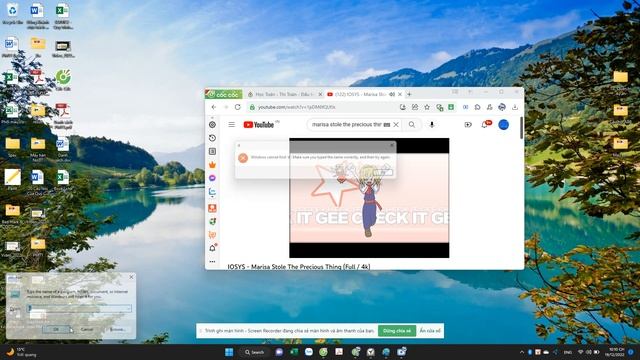Image resolution: width=640 pixels, height=360 pixels.
Task: Click OK in the Run dialog
Action: point(56,329)
